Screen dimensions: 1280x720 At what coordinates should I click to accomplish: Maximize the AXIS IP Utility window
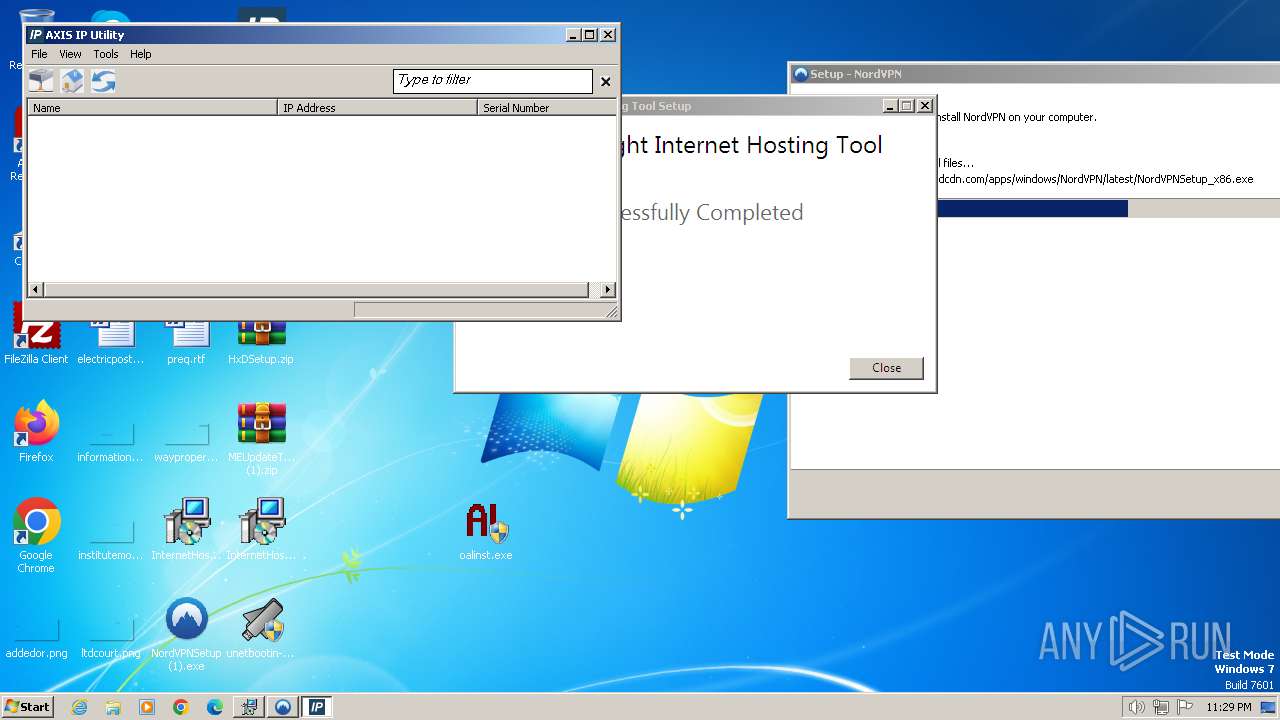tap(590, 34)
